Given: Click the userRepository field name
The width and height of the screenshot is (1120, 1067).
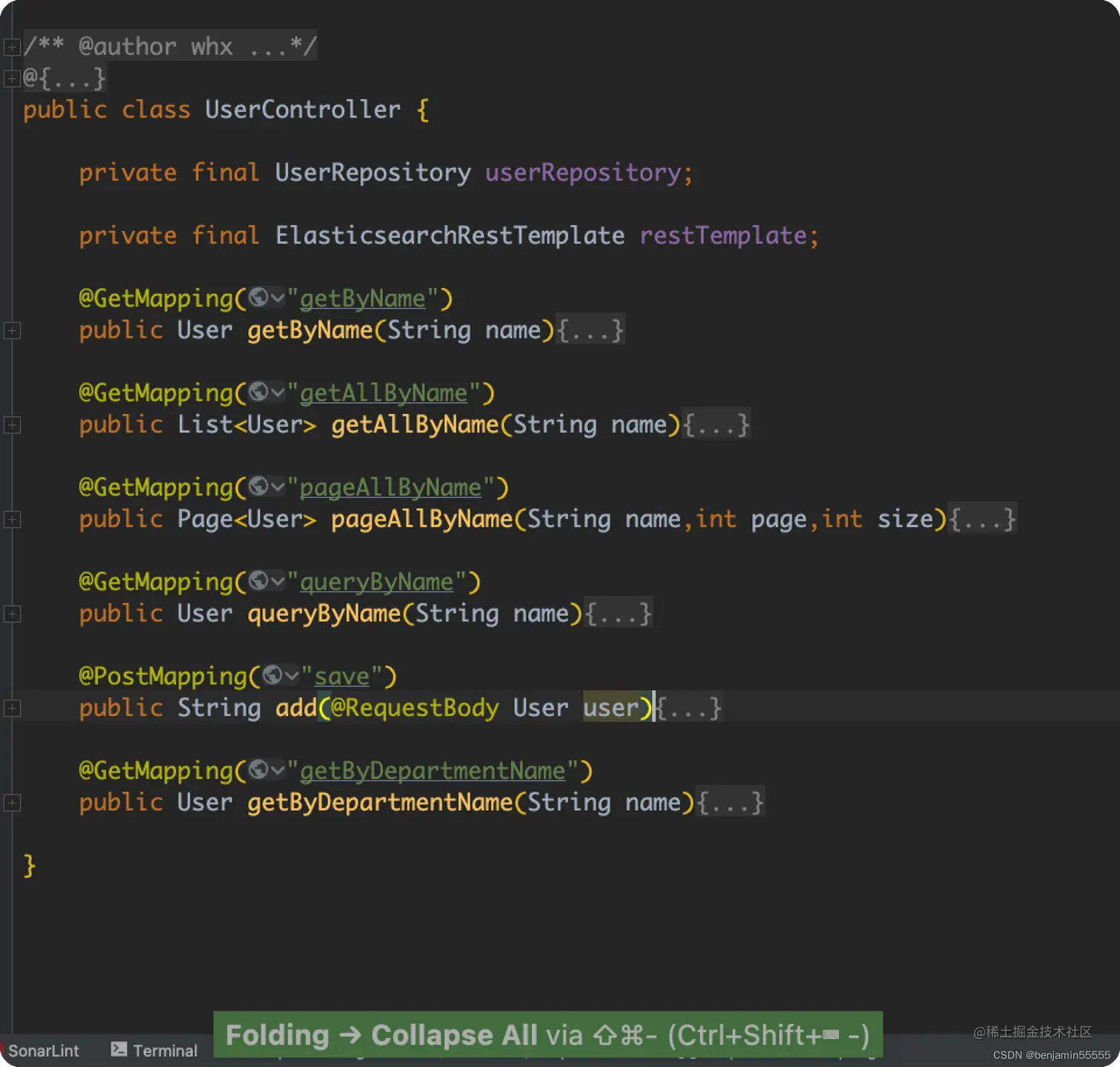Looking at the screenshot, I should [583, 173].
